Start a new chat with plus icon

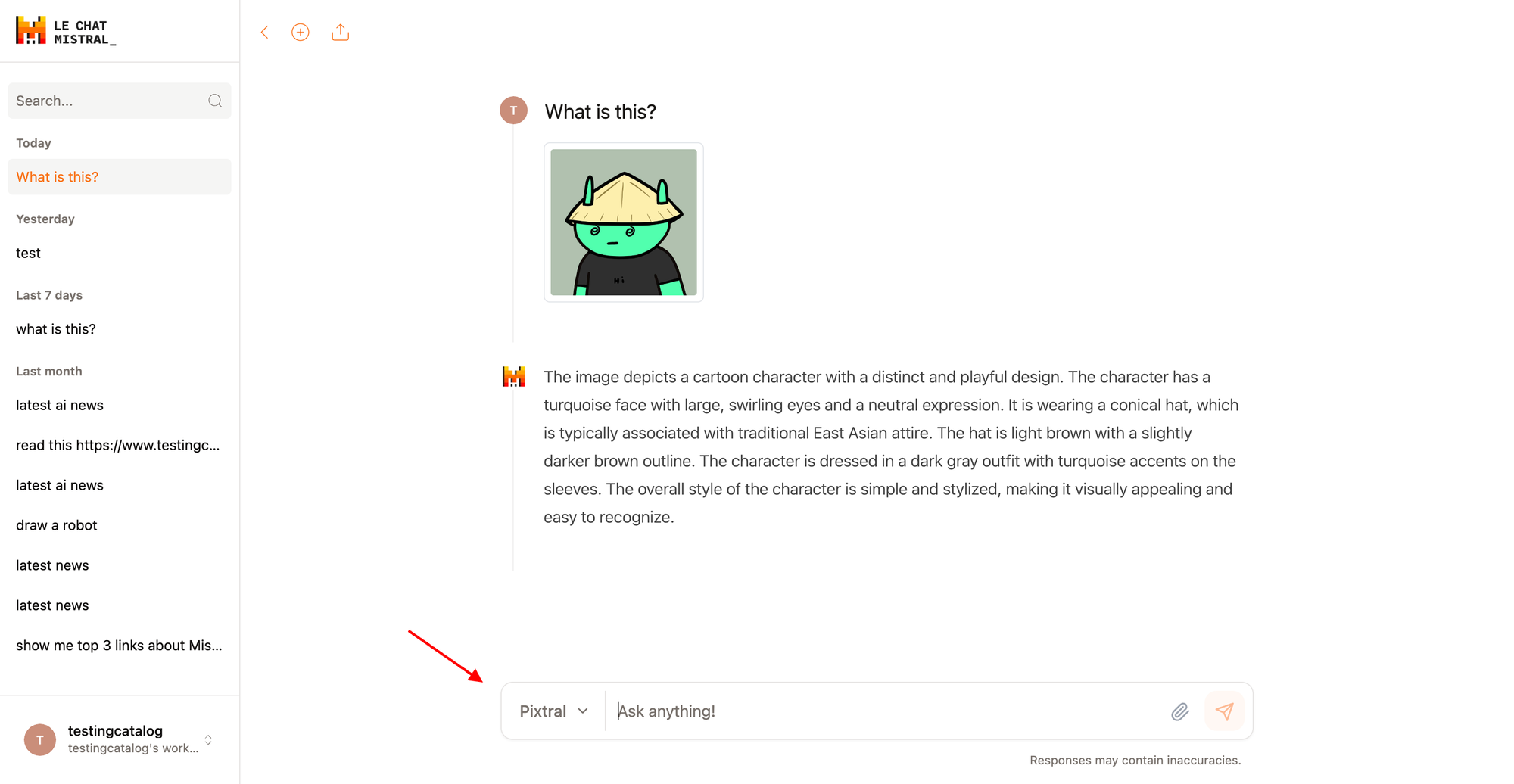pos(301,33)
